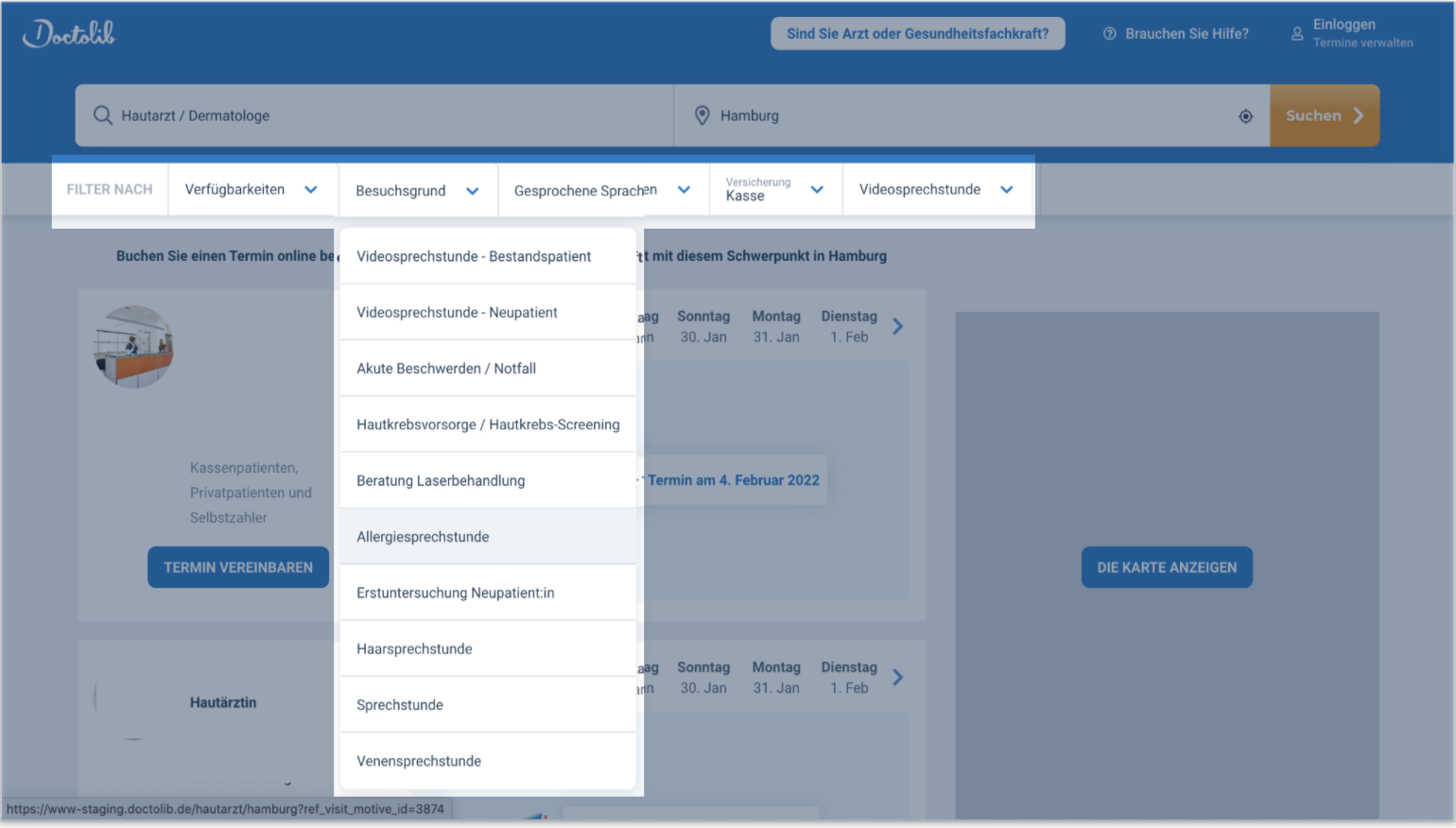Click the Hautarzt / Dermatologe search field
Image resolution: width=1456 pixels, height=828 pixels.
[x=378, y=115]
